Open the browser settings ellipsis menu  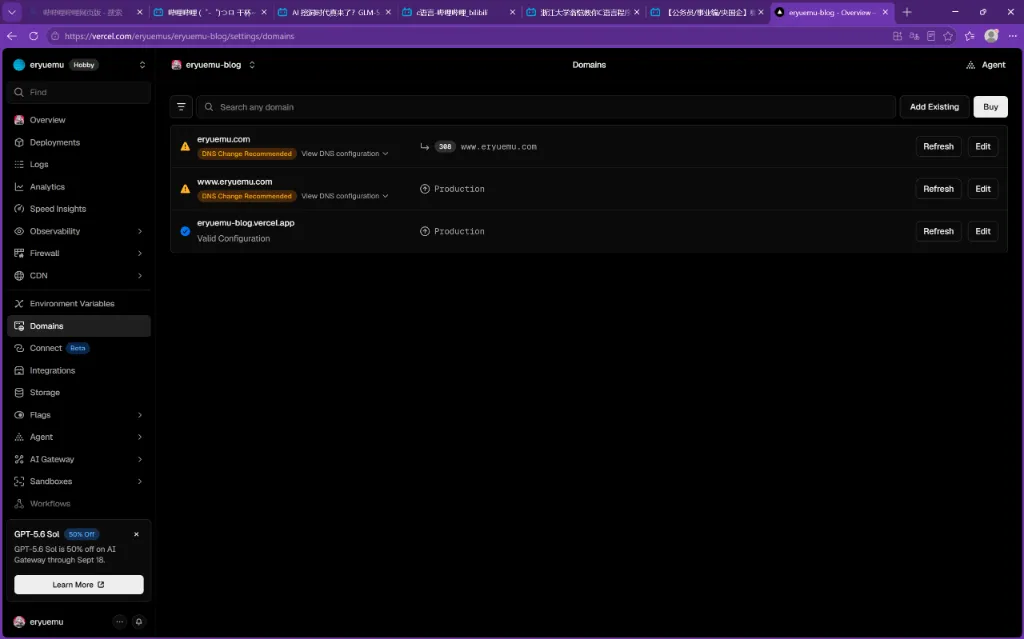(1012, 36)
